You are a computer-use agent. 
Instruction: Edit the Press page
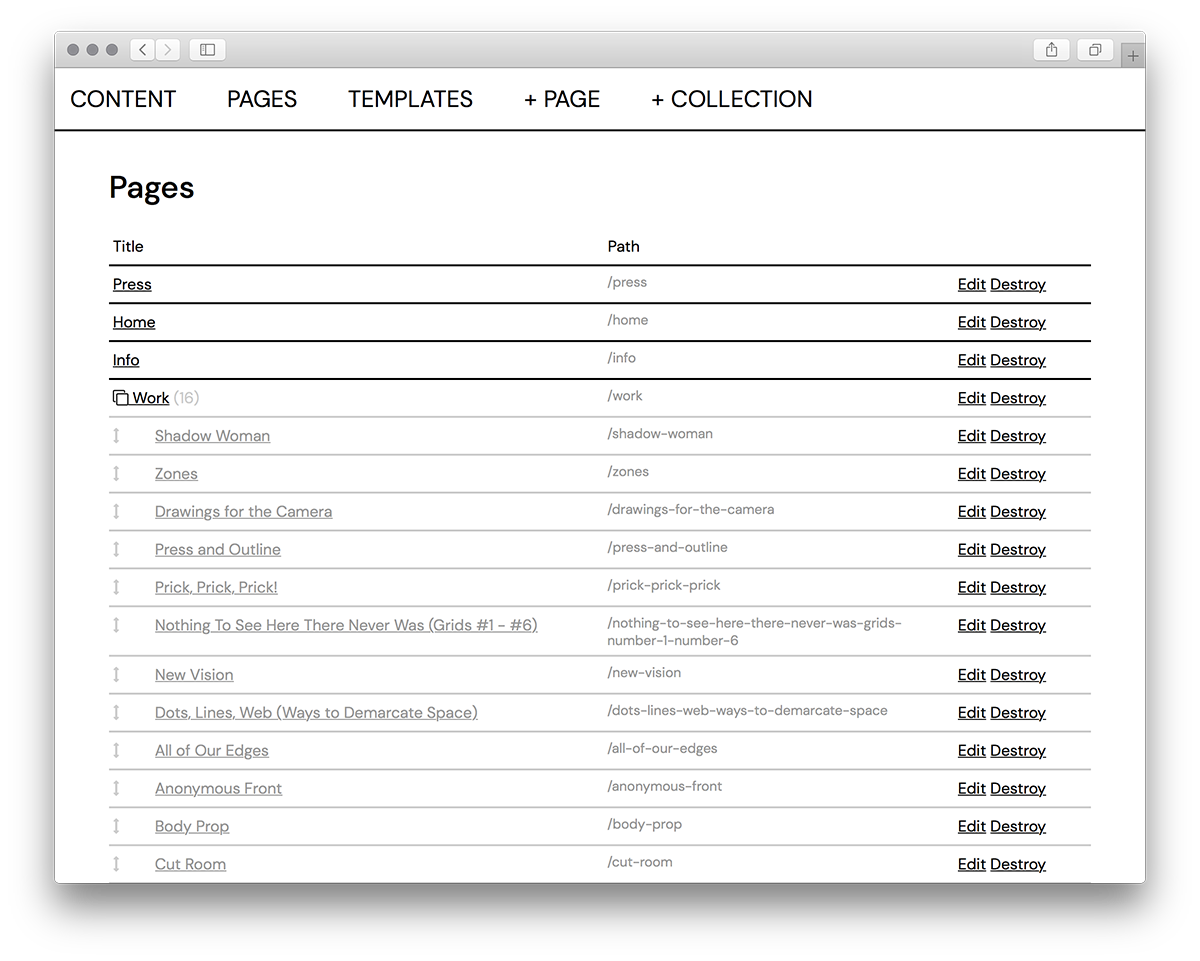(x=971, y=285)
